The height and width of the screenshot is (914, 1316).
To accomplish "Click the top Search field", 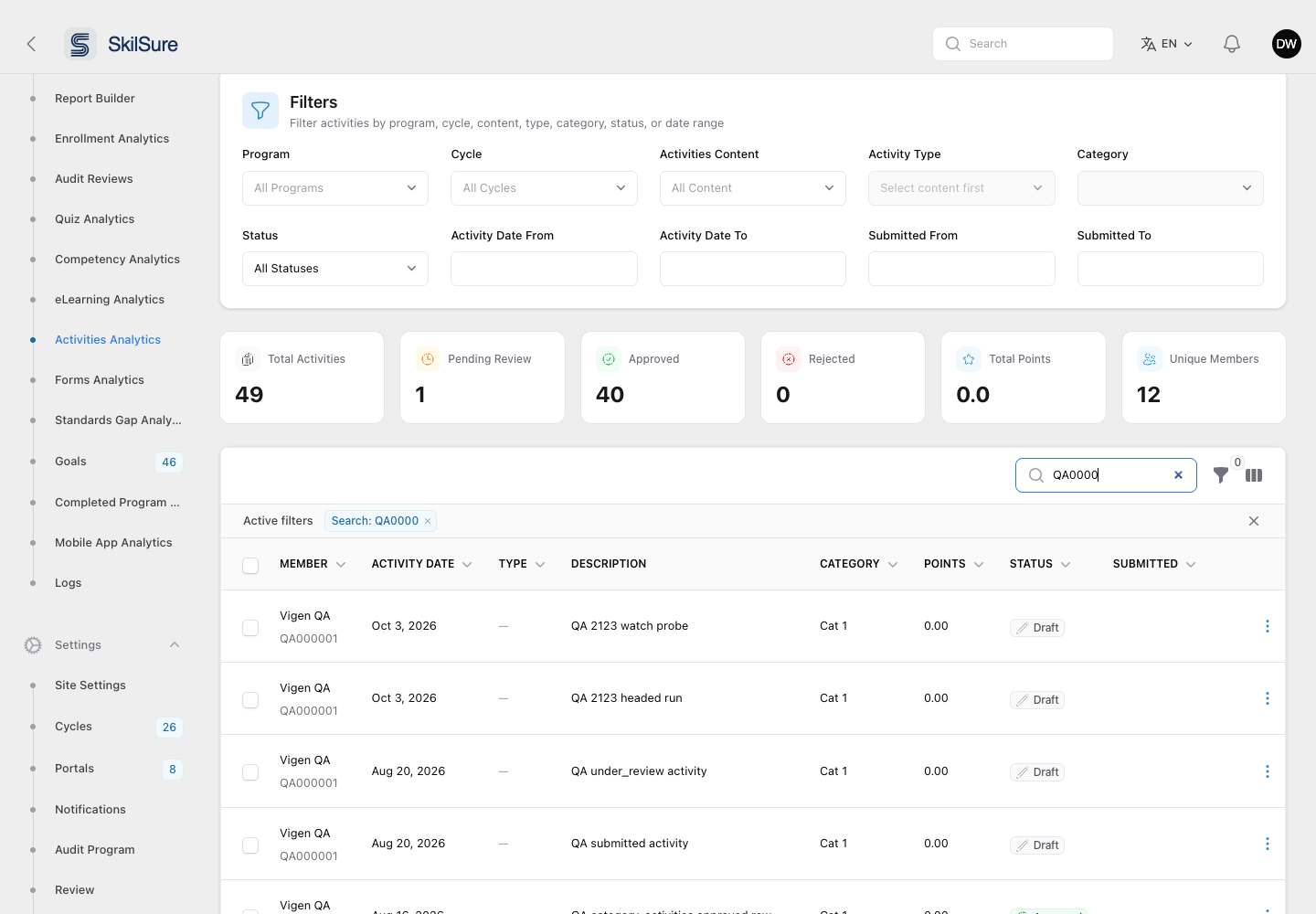I will coord(1023,44).
